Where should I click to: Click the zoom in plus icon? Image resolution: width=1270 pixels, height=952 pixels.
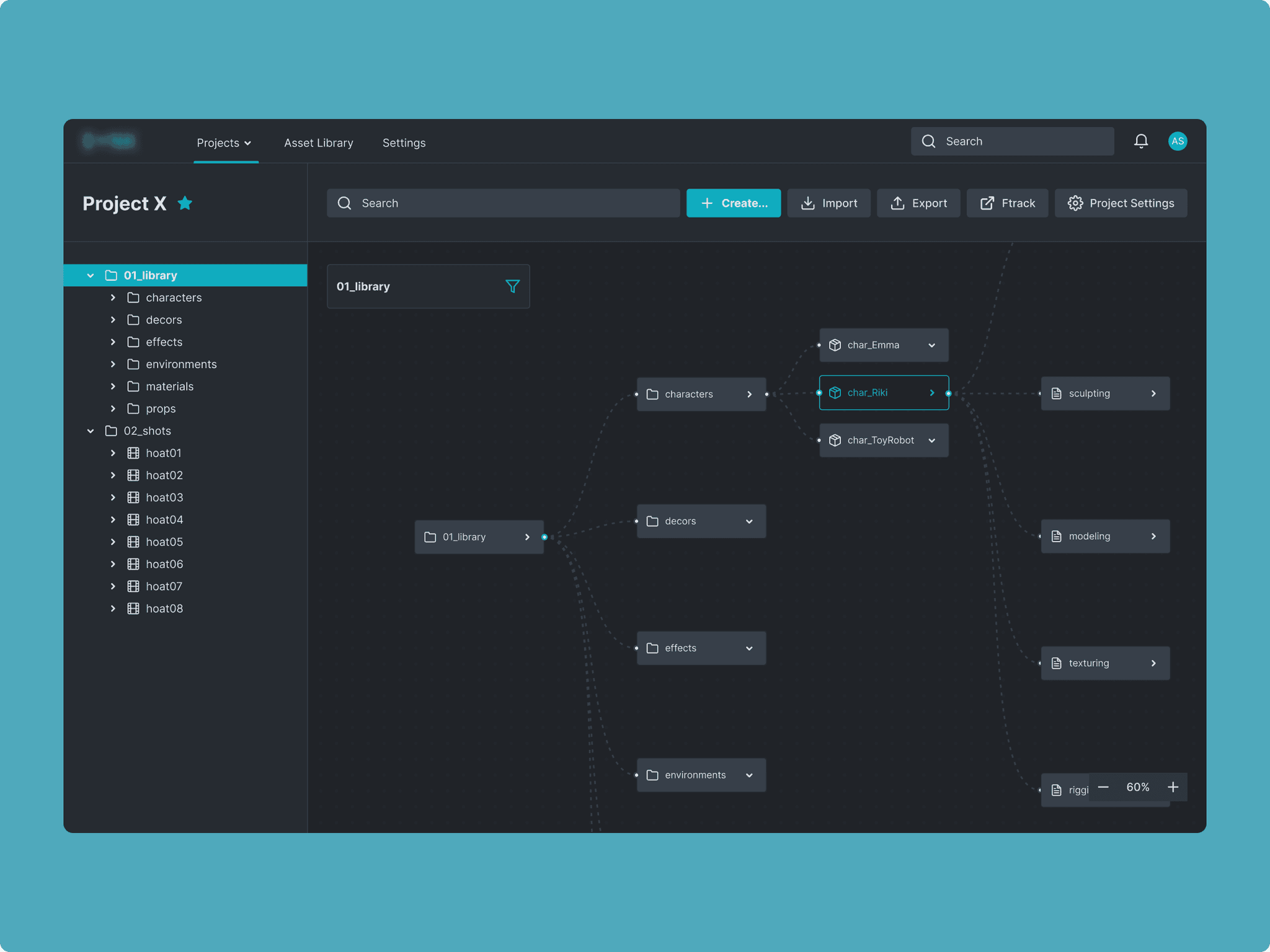[1173, 787]
